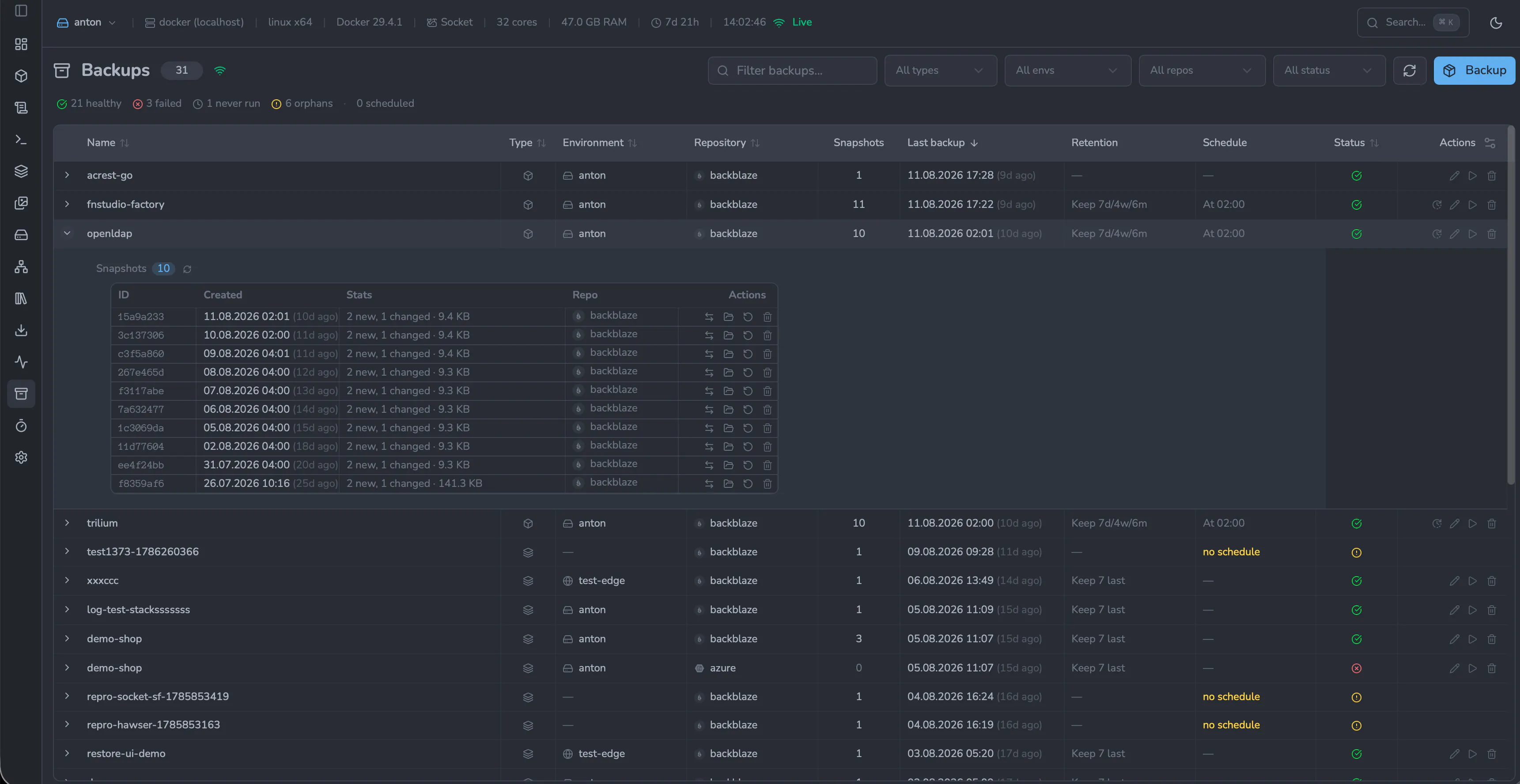The height and width of the screenshot is (784, 1520).
Task: Filter by 0 scheduled
Action: (385, 104)
